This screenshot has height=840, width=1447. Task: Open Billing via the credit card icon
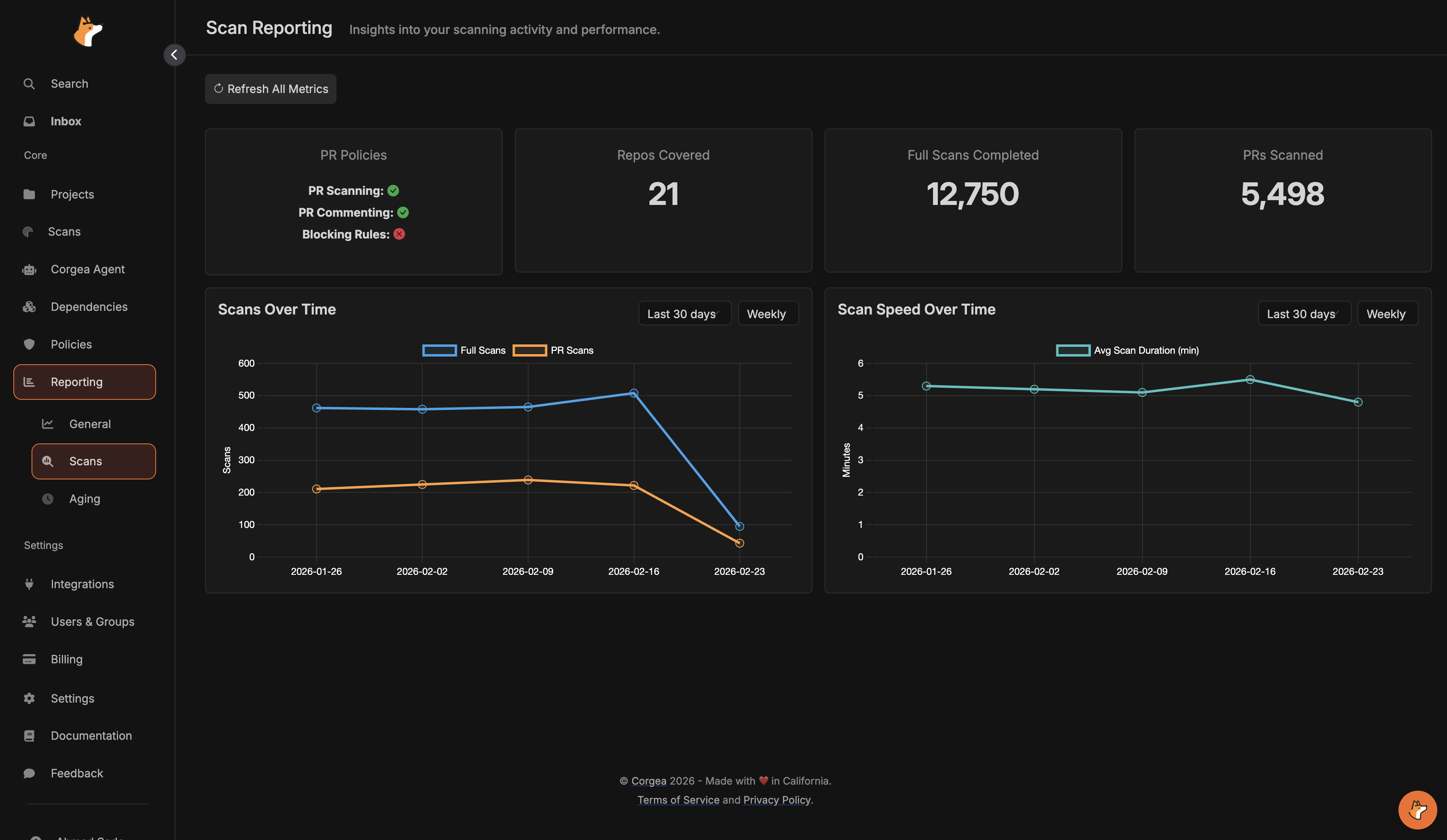pos(29,659)
